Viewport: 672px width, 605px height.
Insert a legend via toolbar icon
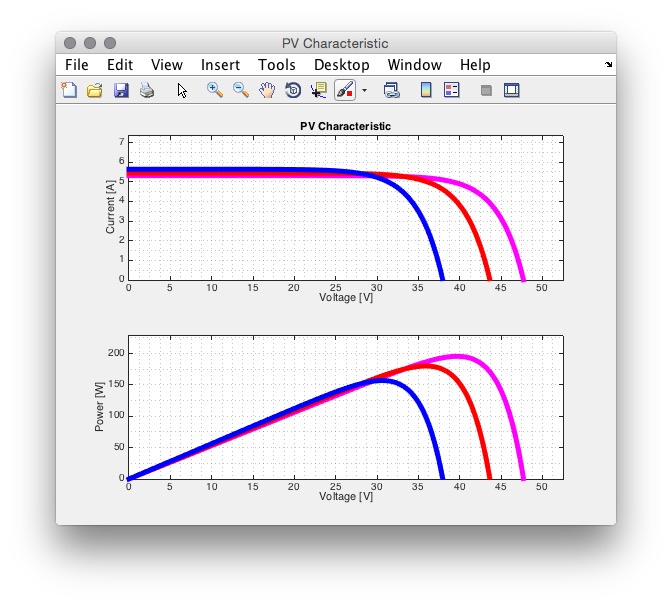[x=452, y=90]
